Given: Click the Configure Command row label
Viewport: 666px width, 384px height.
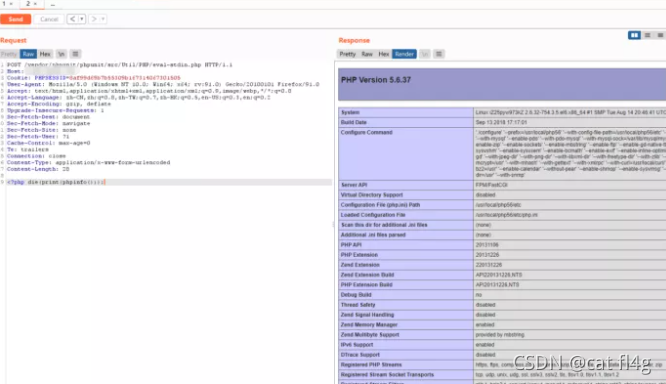Looking at the screenshot, I should tap(366, 133).
